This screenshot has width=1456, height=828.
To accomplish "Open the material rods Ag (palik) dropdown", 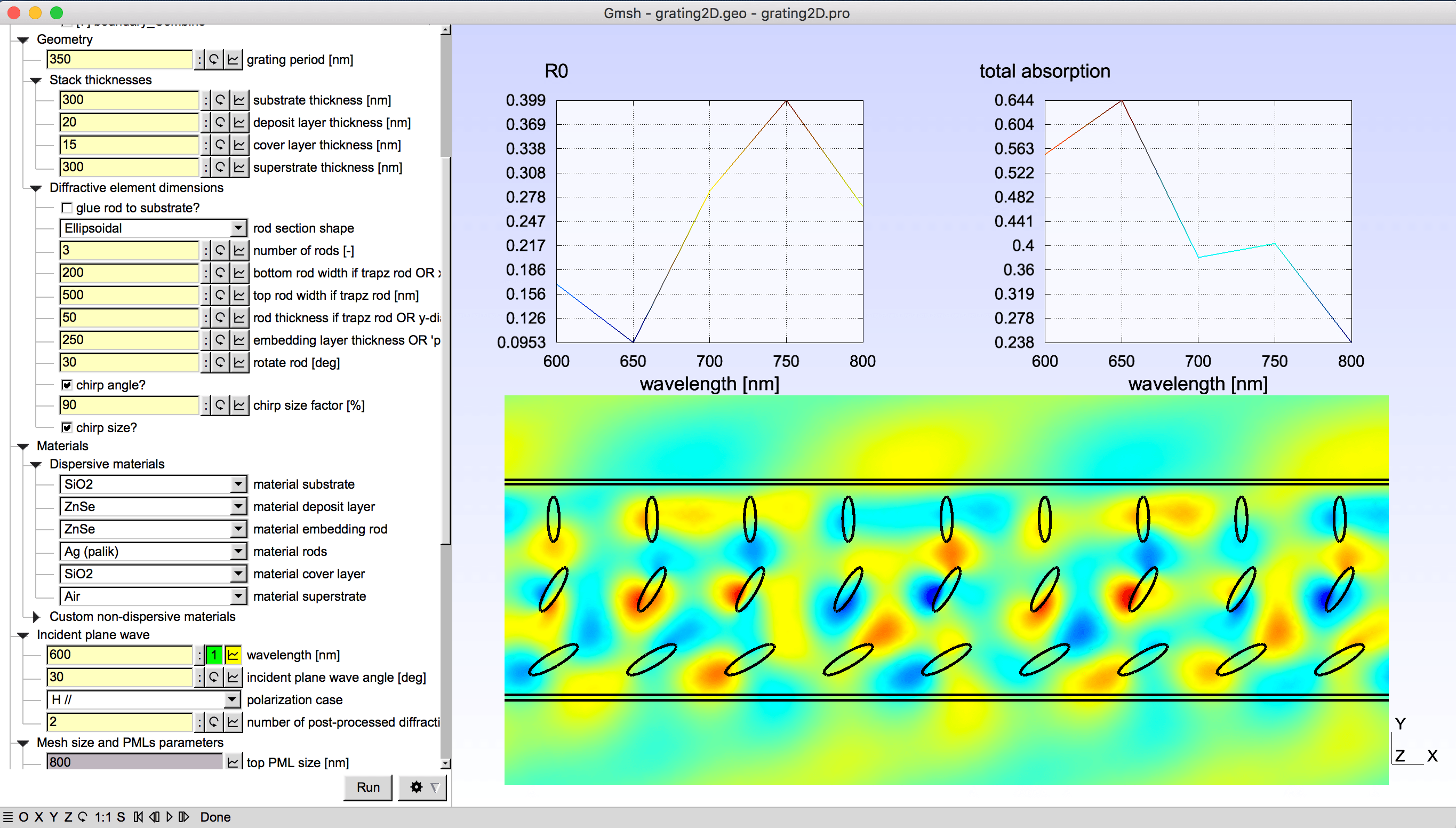I will tap(153, 551).
